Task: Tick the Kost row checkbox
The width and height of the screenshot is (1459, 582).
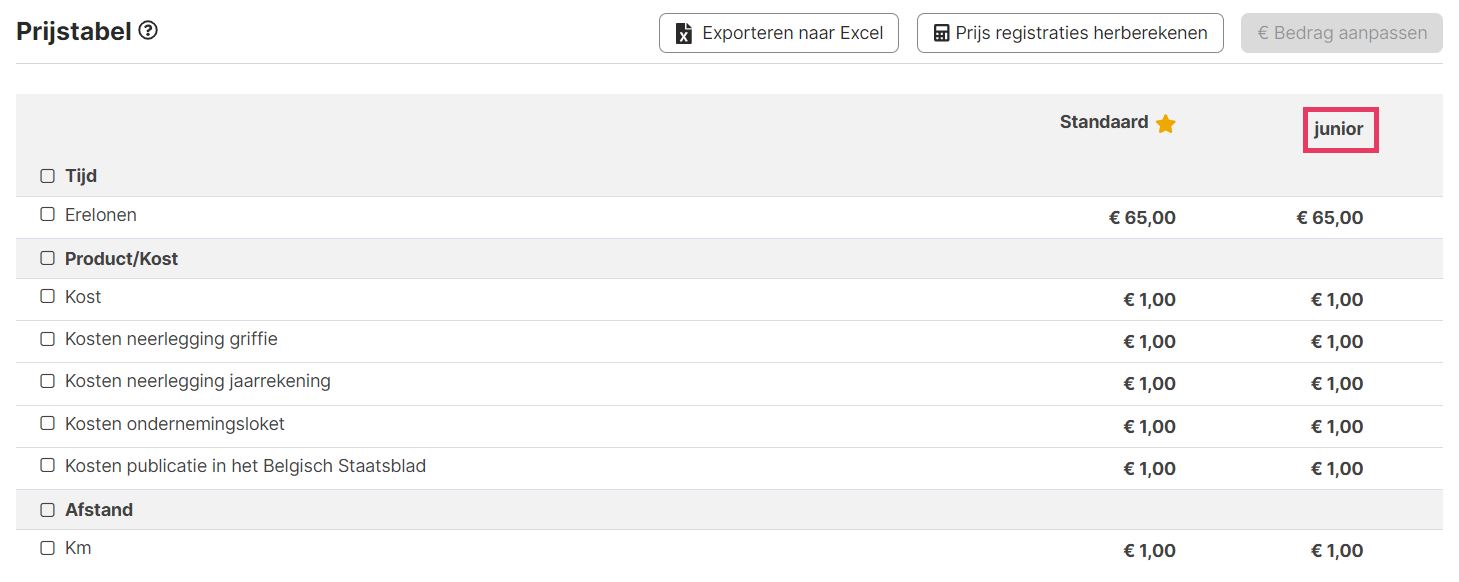Action: [47, 296]
